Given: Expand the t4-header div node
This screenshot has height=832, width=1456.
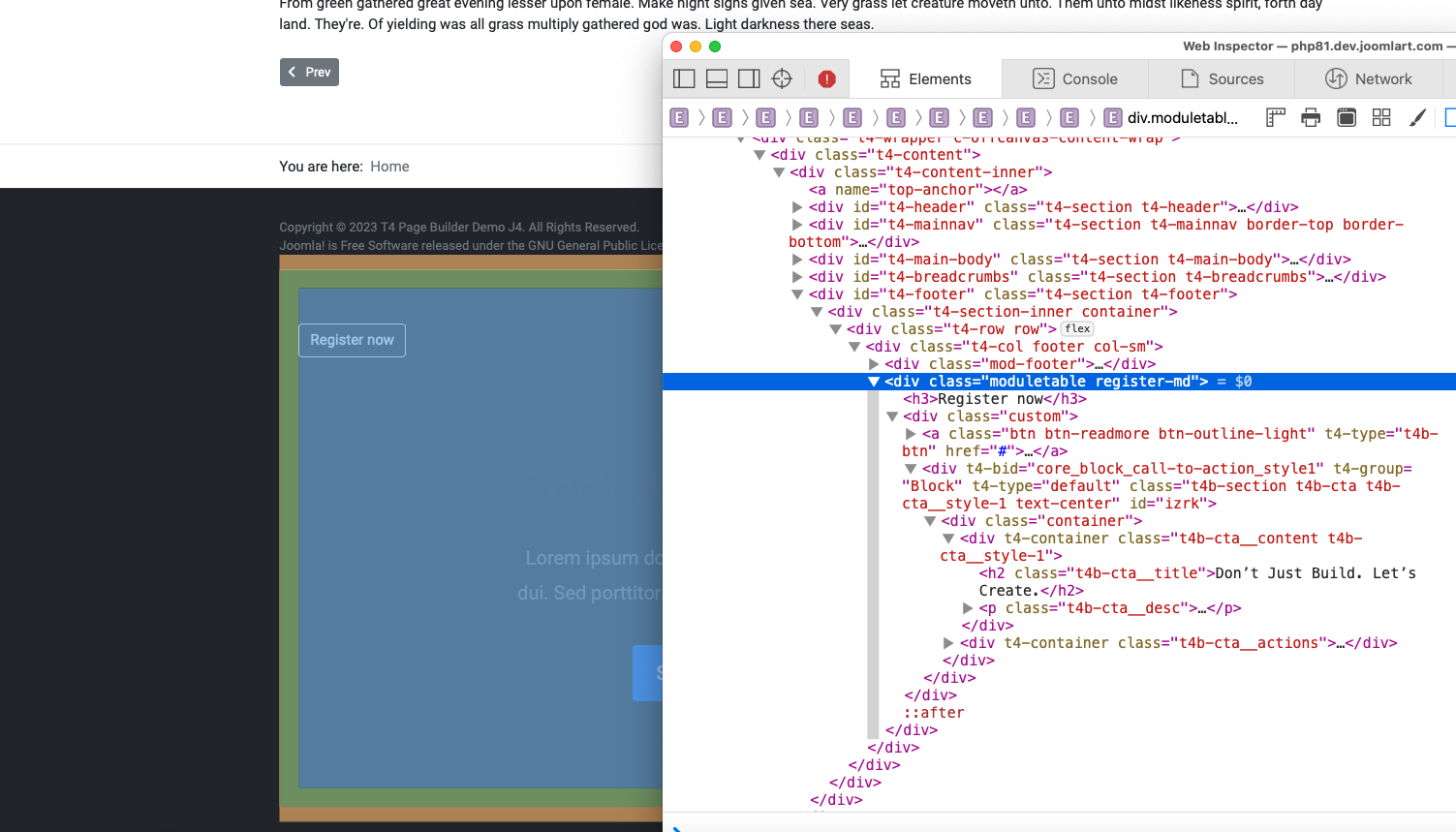Looking at the screenshot, I should tap(797, 207).
